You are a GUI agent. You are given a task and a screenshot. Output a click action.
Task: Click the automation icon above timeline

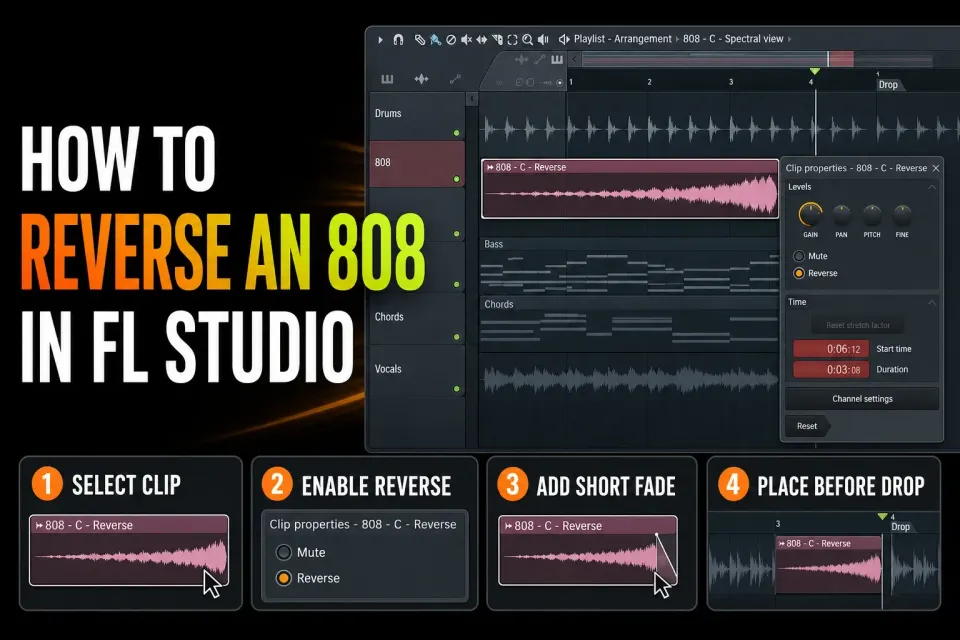[x=539, y=59]
